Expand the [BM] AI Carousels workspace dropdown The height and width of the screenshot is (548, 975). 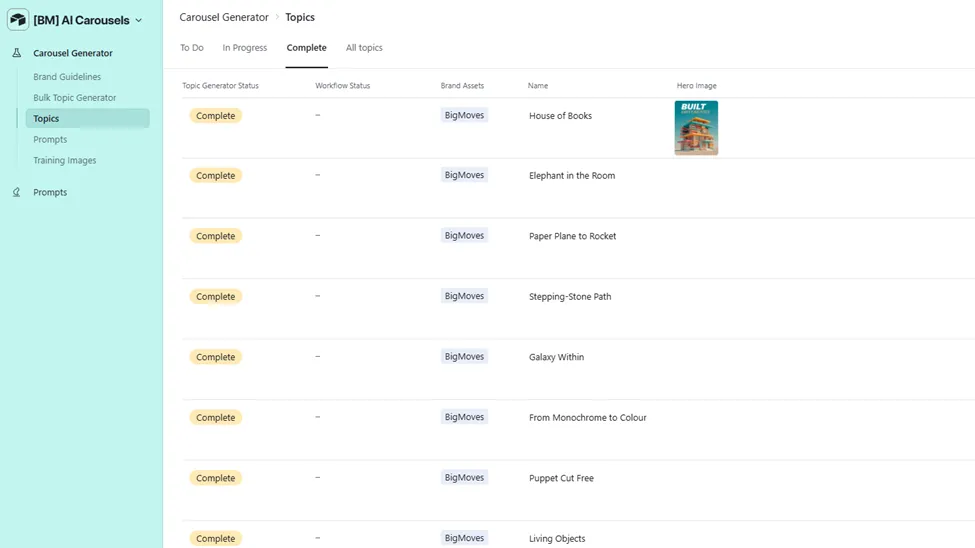coord(139,21)
